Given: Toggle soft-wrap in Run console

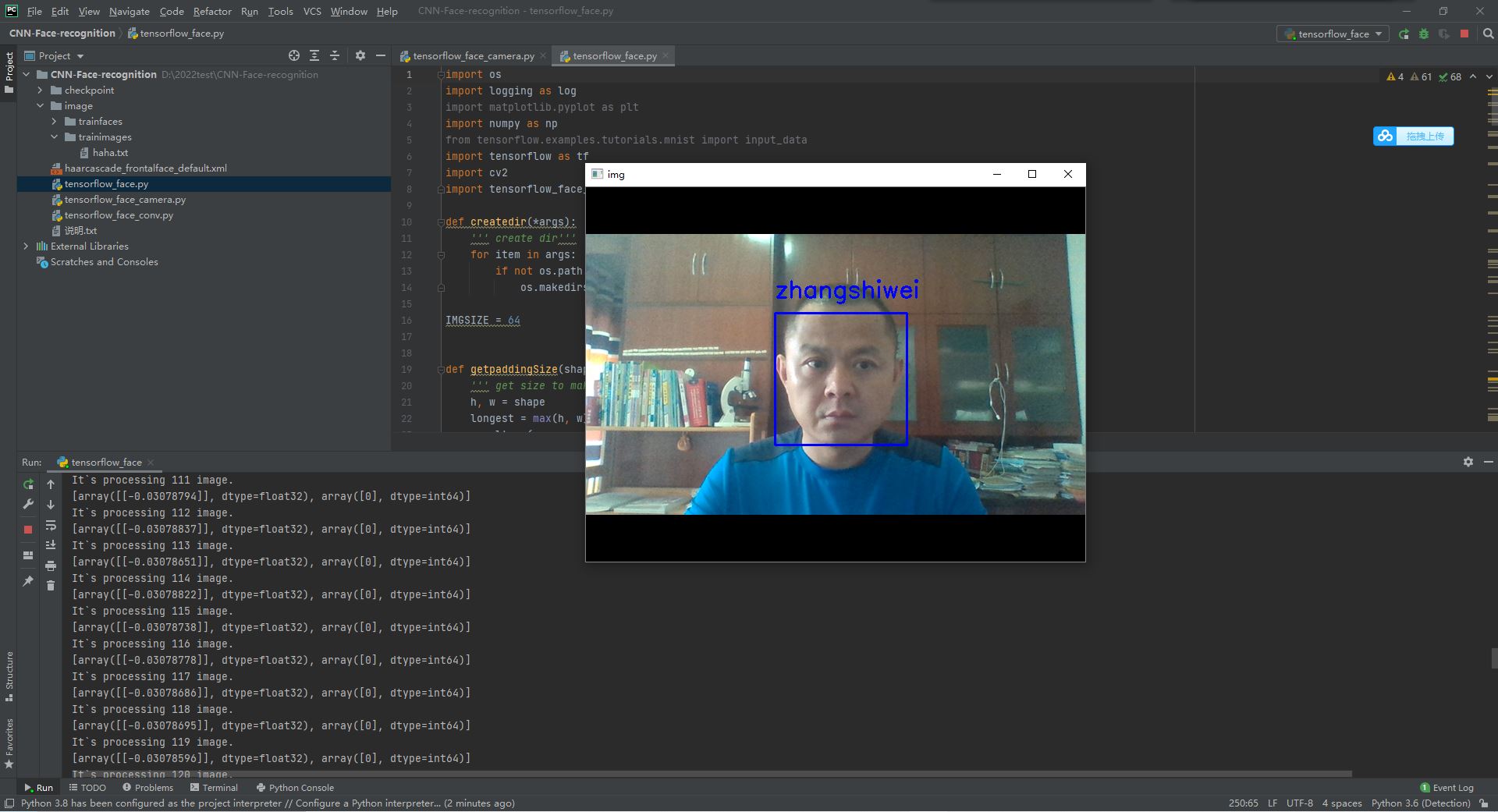Looking at the screenshot, I should click(x=51, y=525).
